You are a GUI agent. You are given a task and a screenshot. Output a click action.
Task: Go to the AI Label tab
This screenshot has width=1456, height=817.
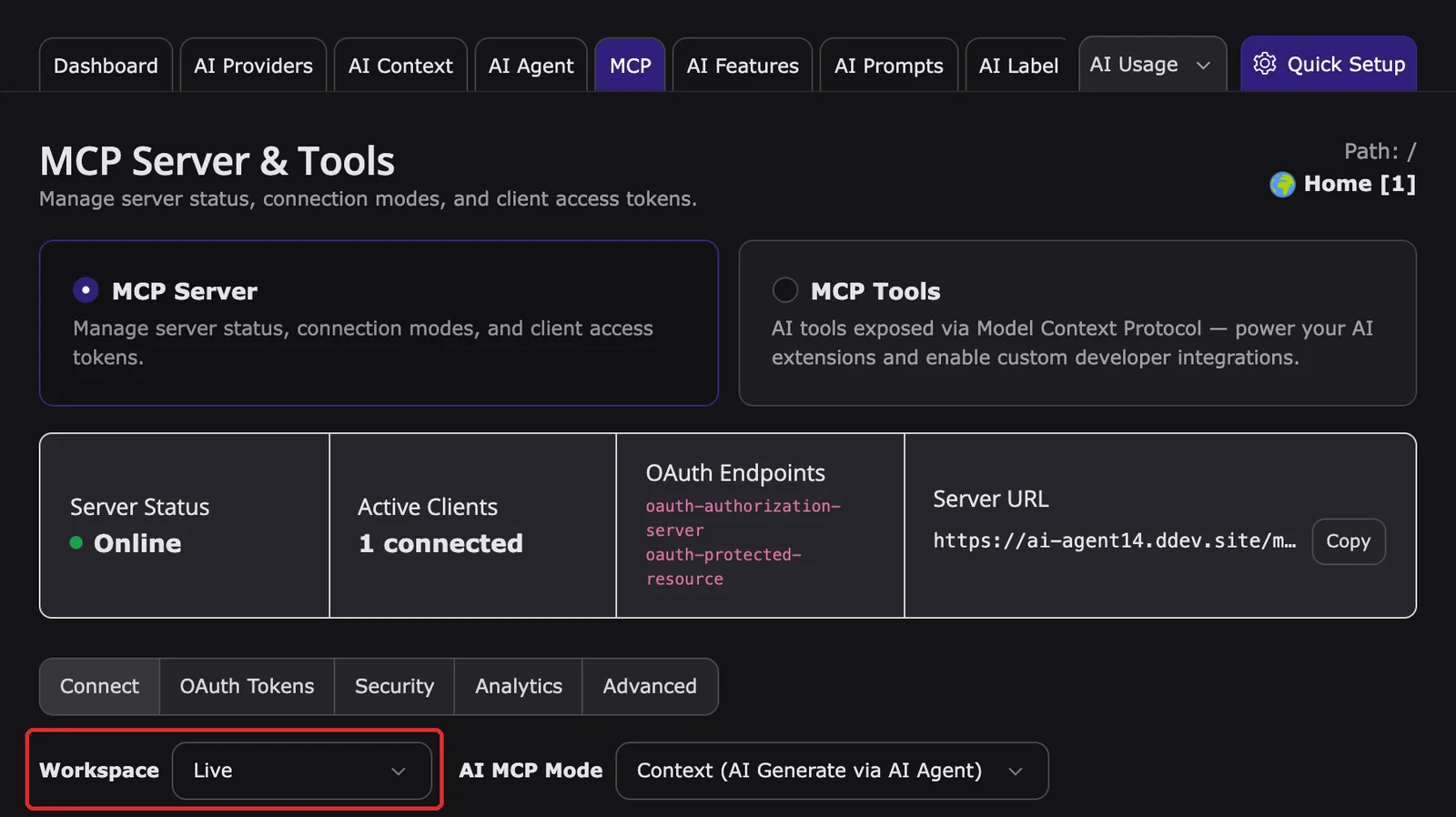click(1018, 66)
